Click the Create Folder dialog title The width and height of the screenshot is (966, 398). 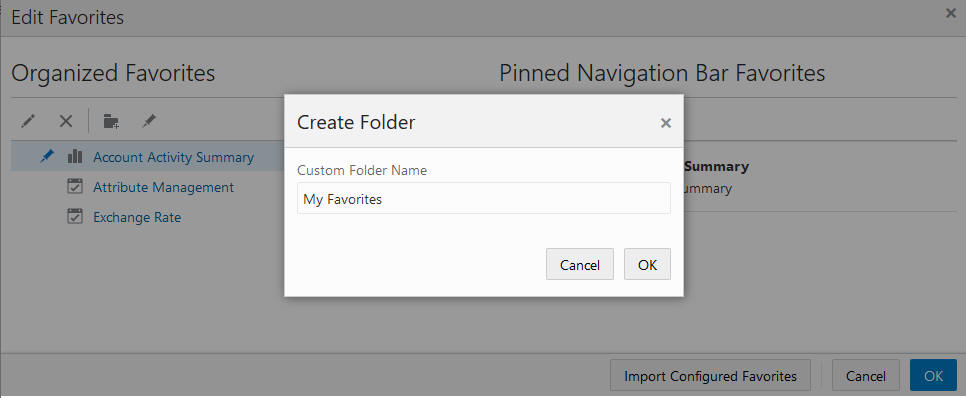[356, 122]
